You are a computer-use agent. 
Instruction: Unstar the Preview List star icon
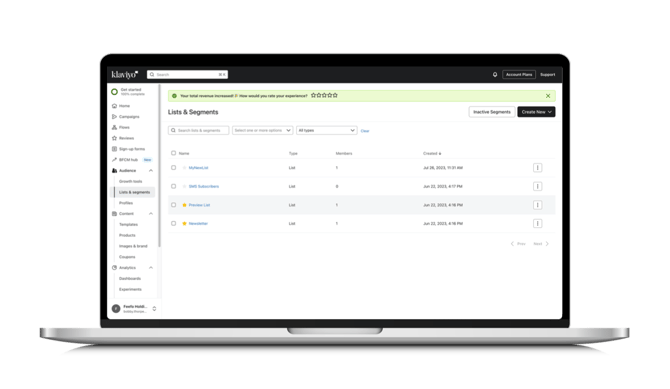coord(185,205)
